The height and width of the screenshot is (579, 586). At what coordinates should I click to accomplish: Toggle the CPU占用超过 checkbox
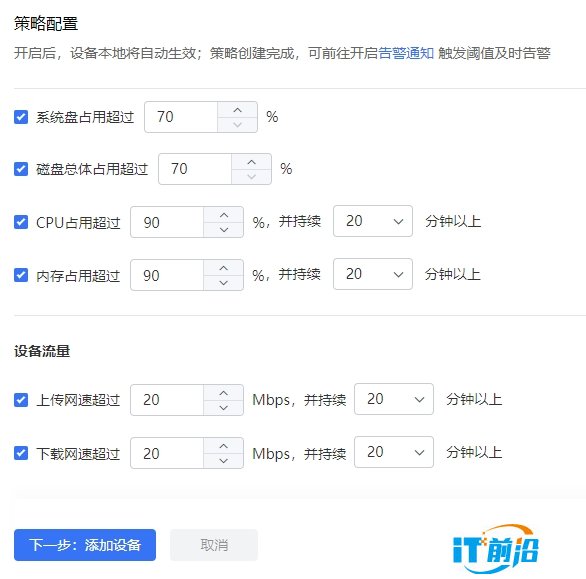(x=21, y=222)
